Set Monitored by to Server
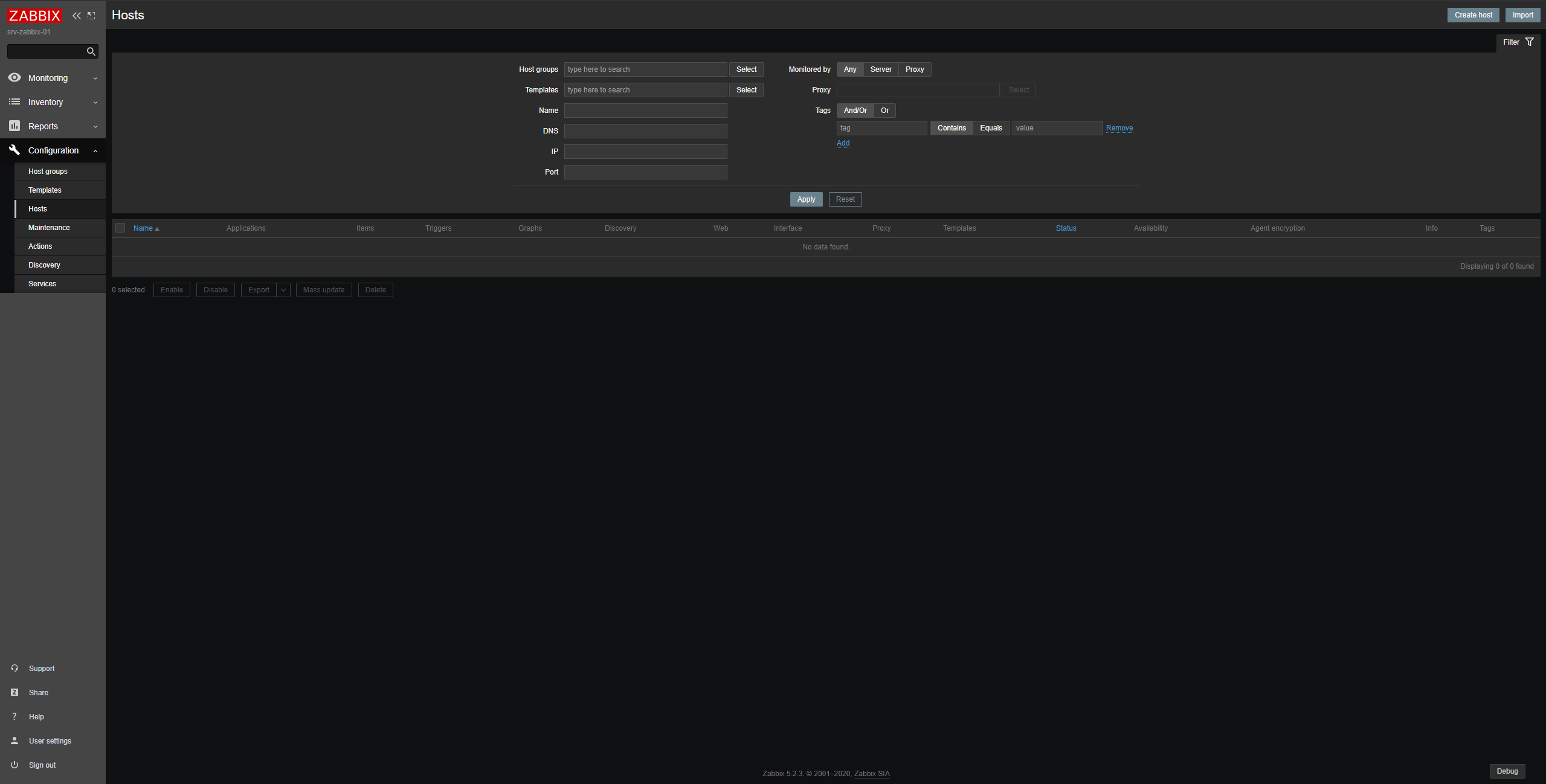This screenshot has width=1546, height=784. pyautogui.click(x=880, y=69)
